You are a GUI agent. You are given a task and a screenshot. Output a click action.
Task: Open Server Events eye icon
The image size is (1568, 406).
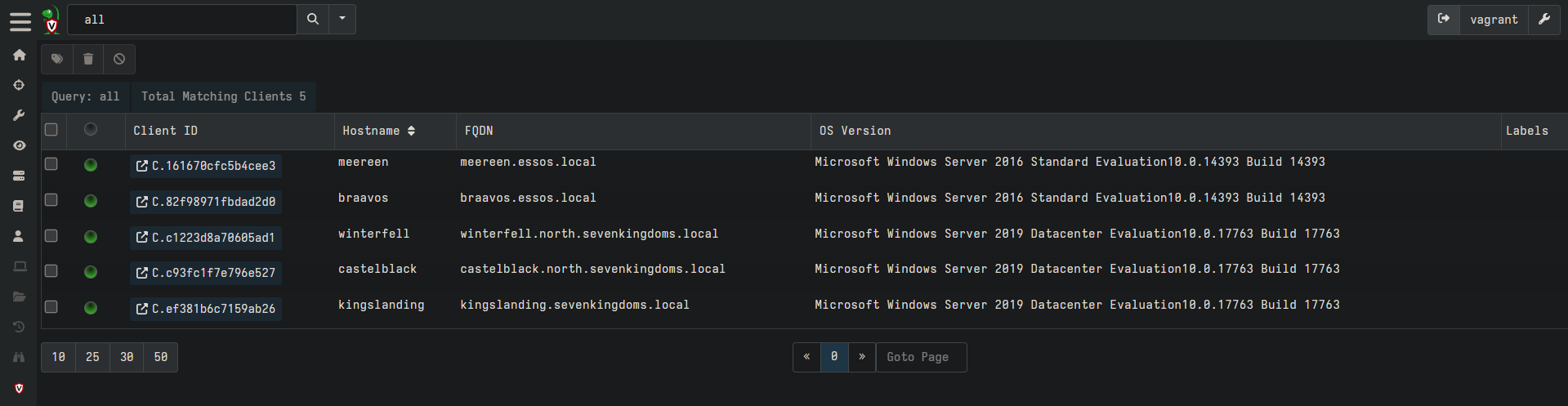20,145
